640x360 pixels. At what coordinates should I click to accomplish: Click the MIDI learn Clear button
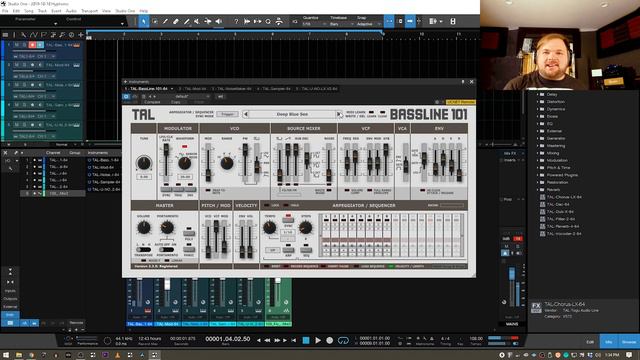coord(382,112)
